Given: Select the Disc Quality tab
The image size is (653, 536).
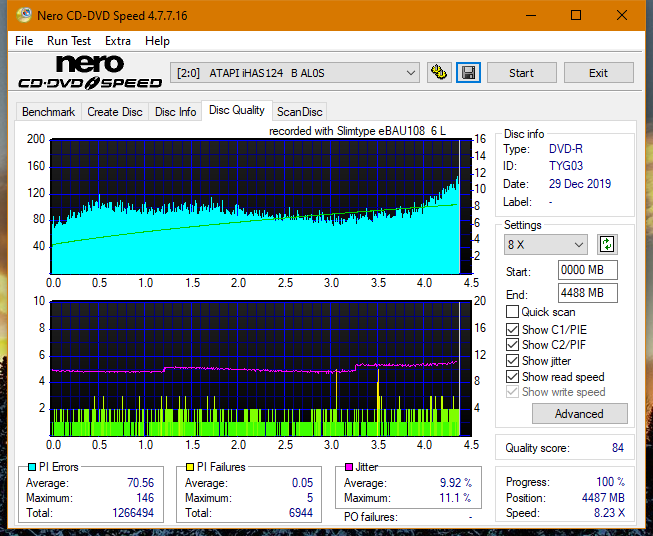Looking at the screenshot, I should point(237,110).
